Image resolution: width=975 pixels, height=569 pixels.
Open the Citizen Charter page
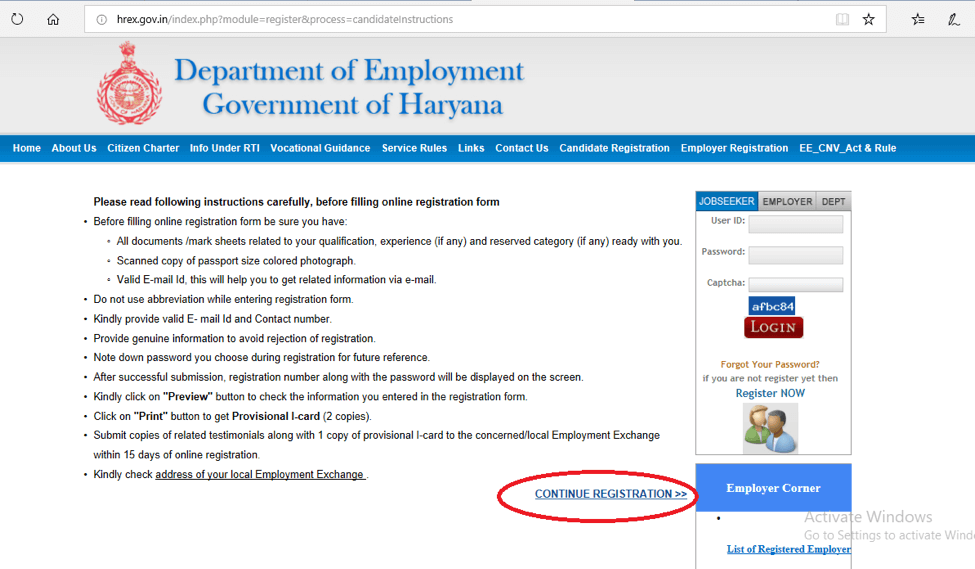(x=143, y=148)
